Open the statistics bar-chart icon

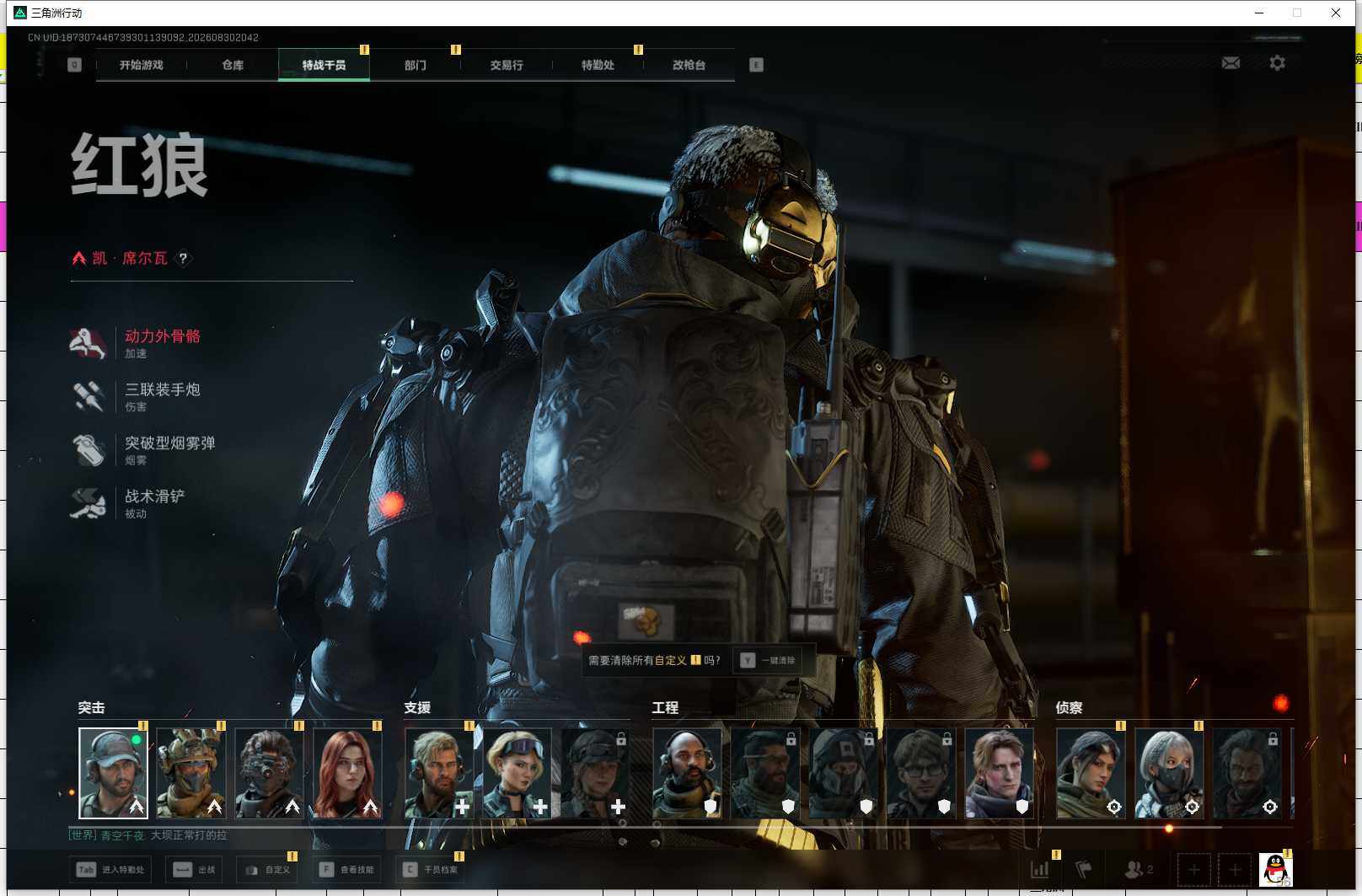coord(1040,869)
